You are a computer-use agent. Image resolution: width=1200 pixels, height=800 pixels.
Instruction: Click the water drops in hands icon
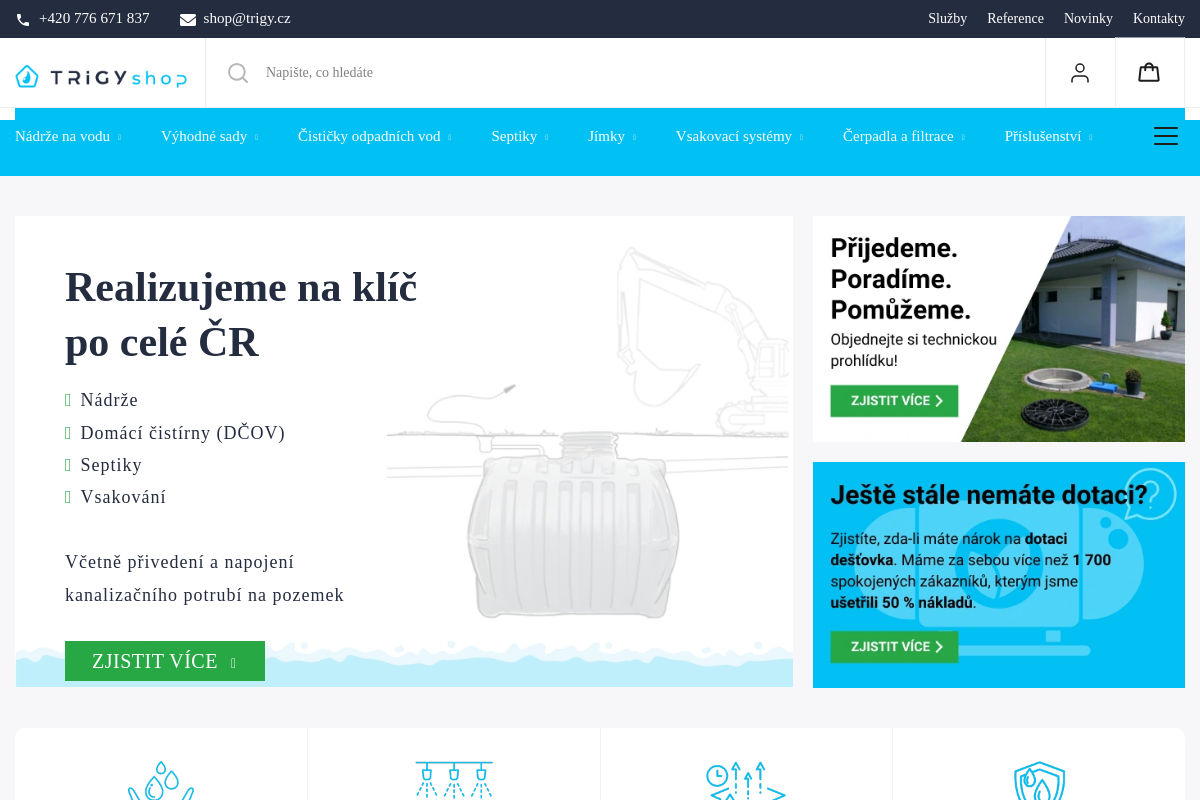click(x=160, y=781)
